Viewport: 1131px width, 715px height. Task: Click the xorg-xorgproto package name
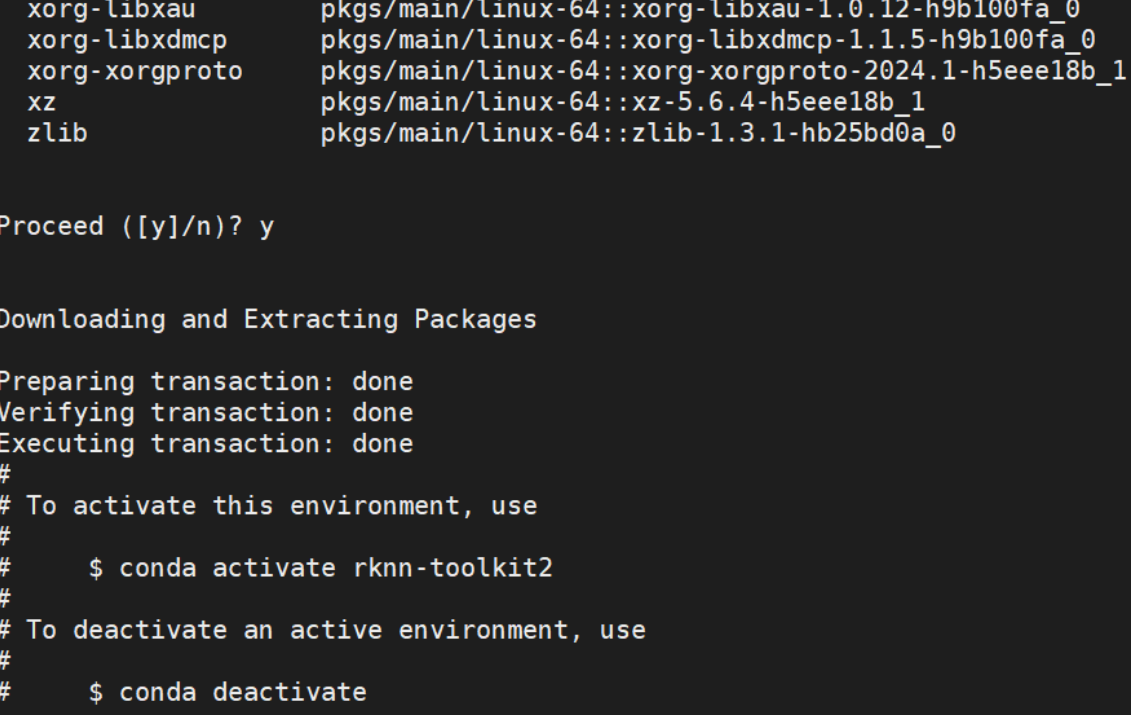point(135,71)
